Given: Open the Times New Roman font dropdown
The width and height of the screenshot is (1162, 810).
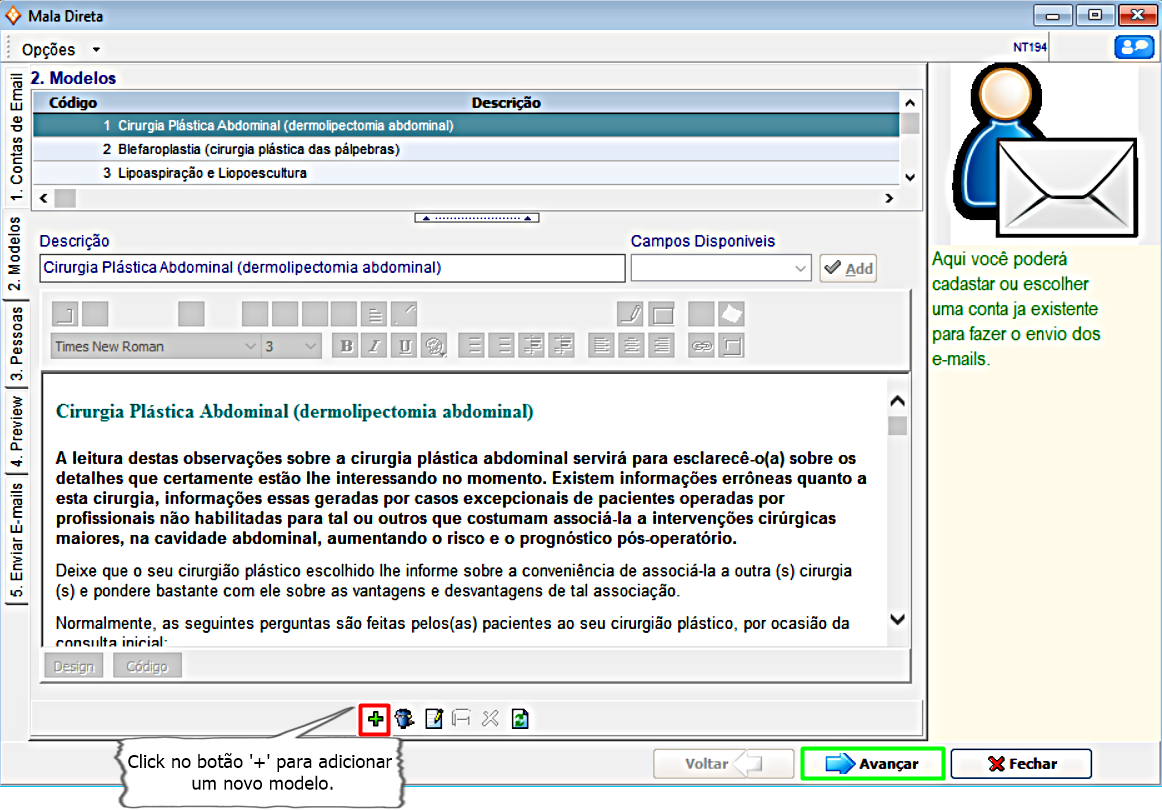Looking at the screenshot, I should pyautogui.click(x=250, y=346).
